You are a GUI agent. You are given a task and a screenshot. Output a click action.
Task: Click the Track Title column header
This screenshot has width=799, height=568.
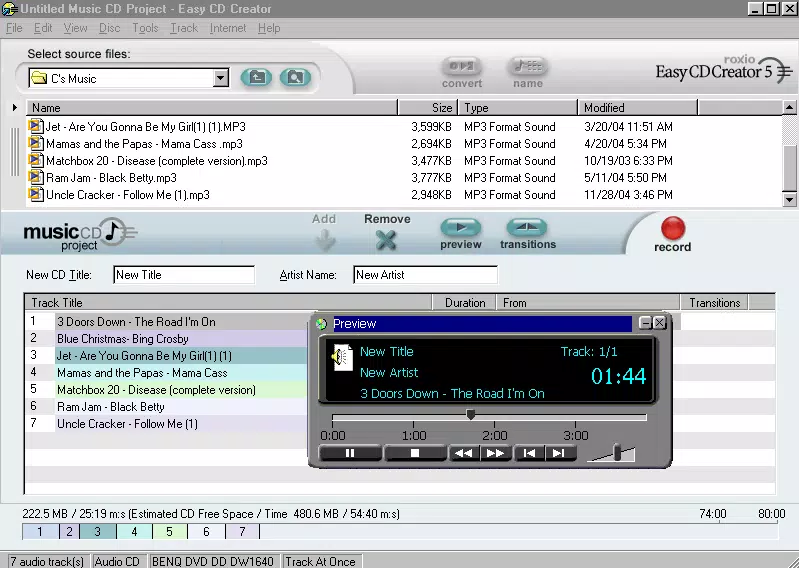click(x=228, y=303)
